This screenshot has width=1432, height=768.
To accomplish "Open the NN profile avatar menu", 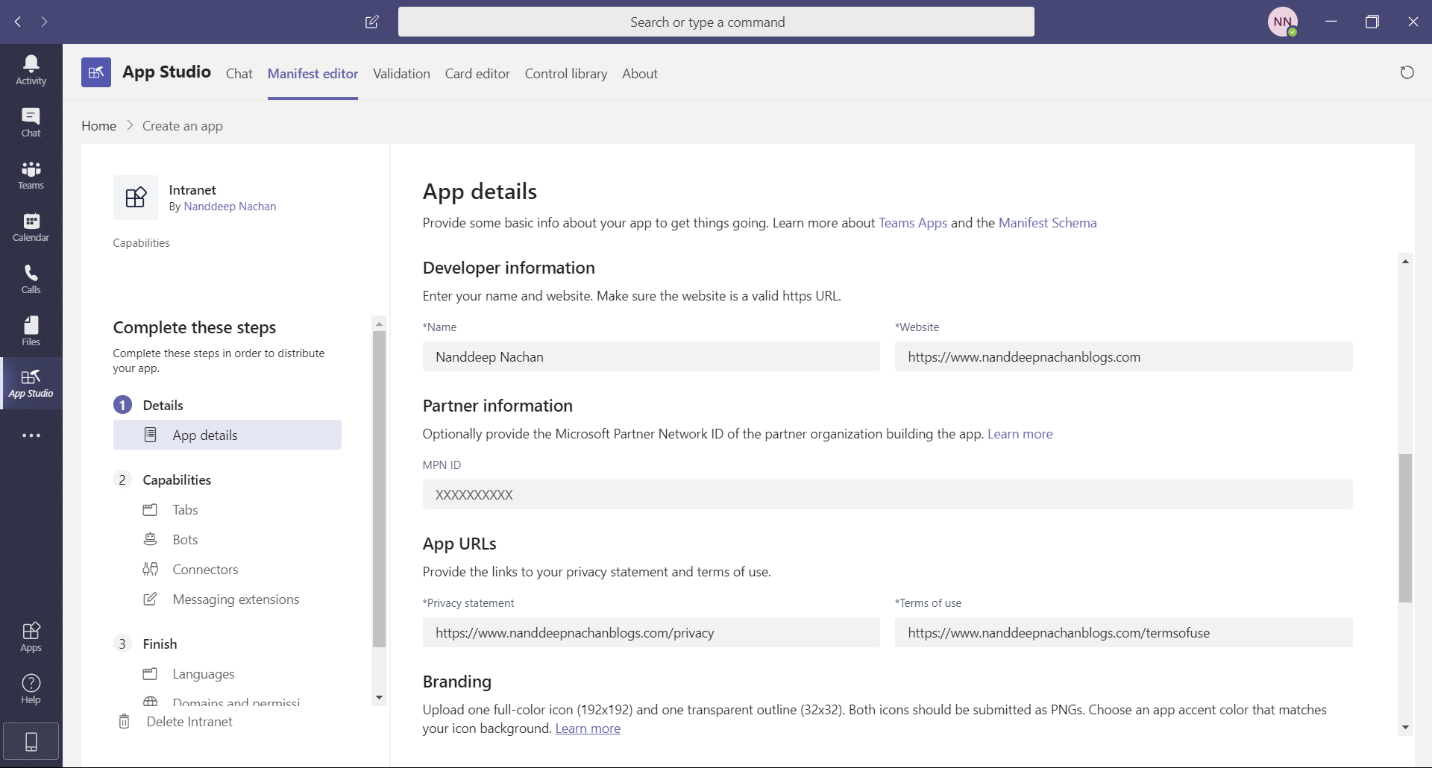I will pyautogui.click(x=1282, y=22).
